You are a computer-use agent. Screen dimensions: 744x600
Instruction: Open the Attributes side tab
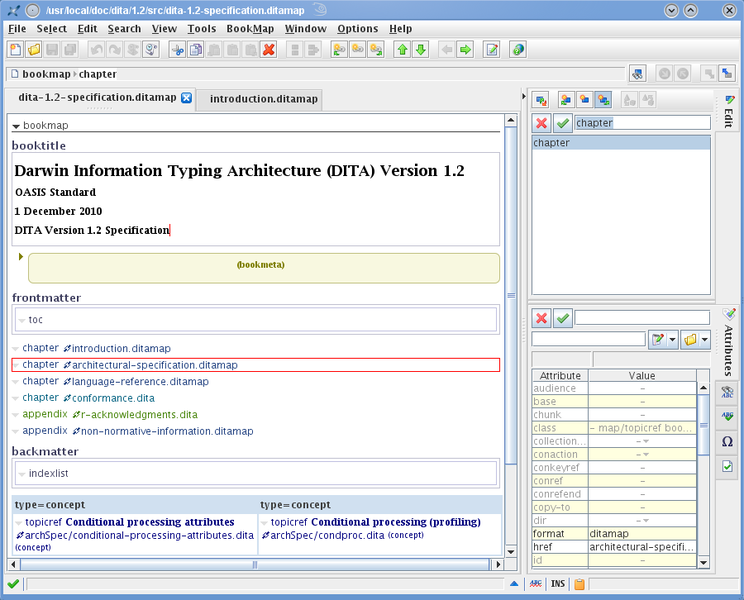(x=728, y=343)
